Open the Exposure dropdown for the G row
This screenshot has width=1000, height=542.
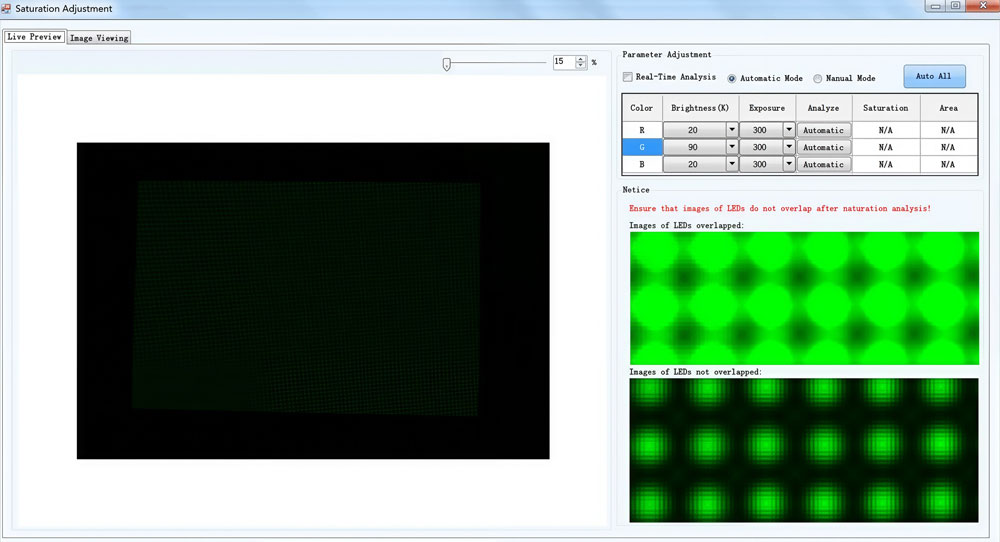[788, 147]
